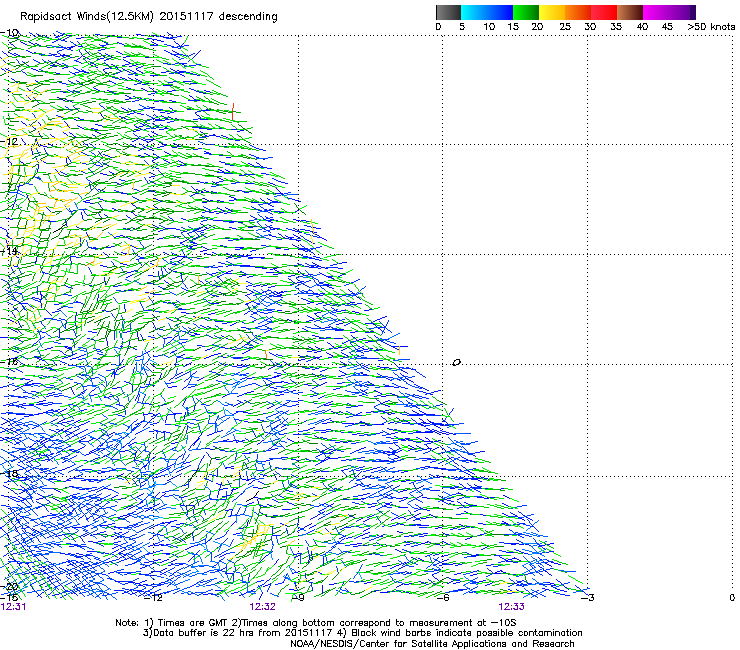This screenshot has height=650, width=740.
Task: Select the red 30-35 knots legend segment
Action: click(x=604, y=12)
